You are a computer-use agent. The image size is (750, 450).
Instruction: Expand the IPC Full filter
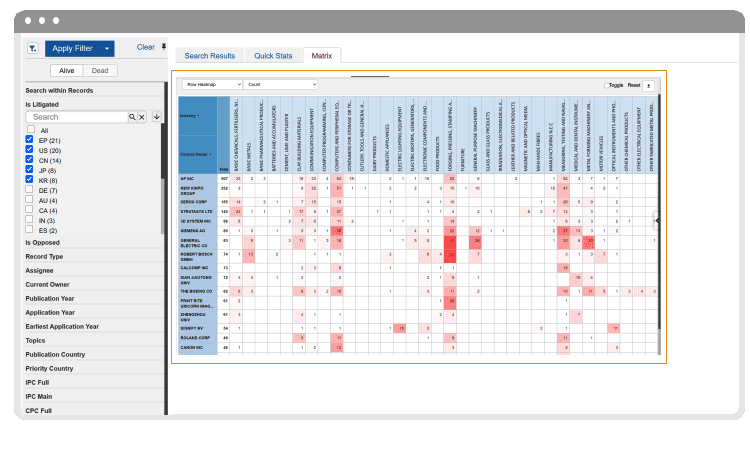(x=37, y=383)
